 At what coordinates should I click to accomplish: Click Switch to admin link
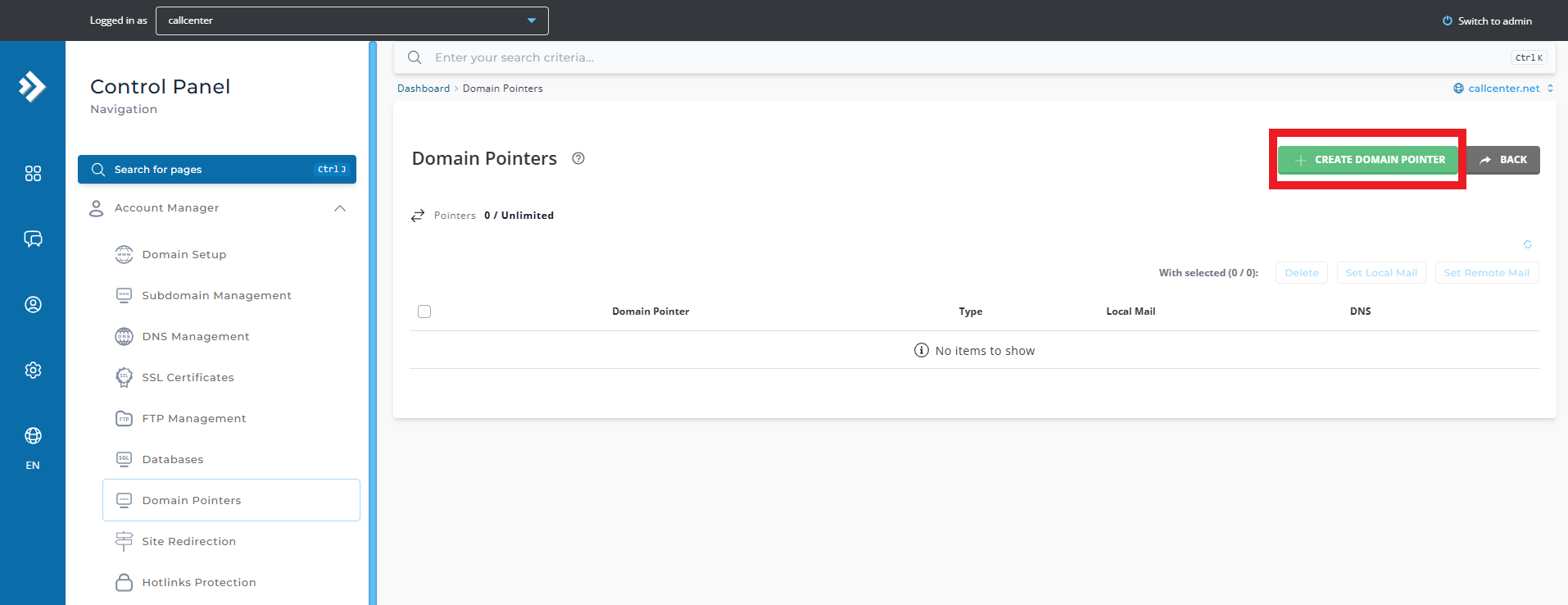(x=1487, y=21)
